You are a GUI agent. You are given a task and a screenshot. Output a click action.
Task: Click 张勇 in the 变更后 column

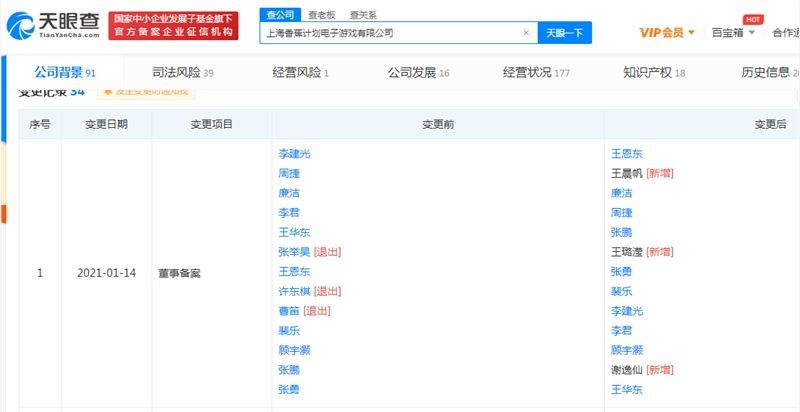tap(621, 272)
